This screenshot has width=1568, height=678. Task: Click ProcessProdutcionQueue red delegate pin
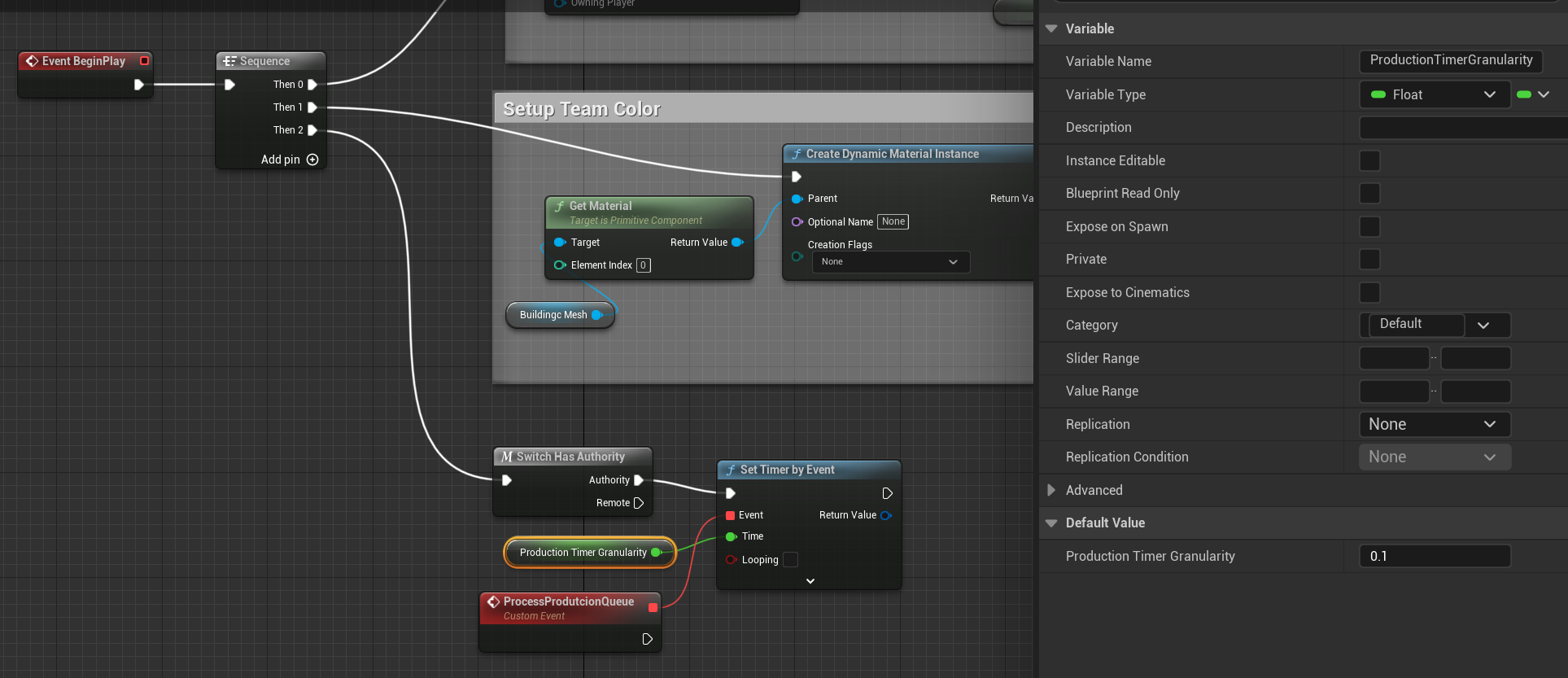point(653,607)
